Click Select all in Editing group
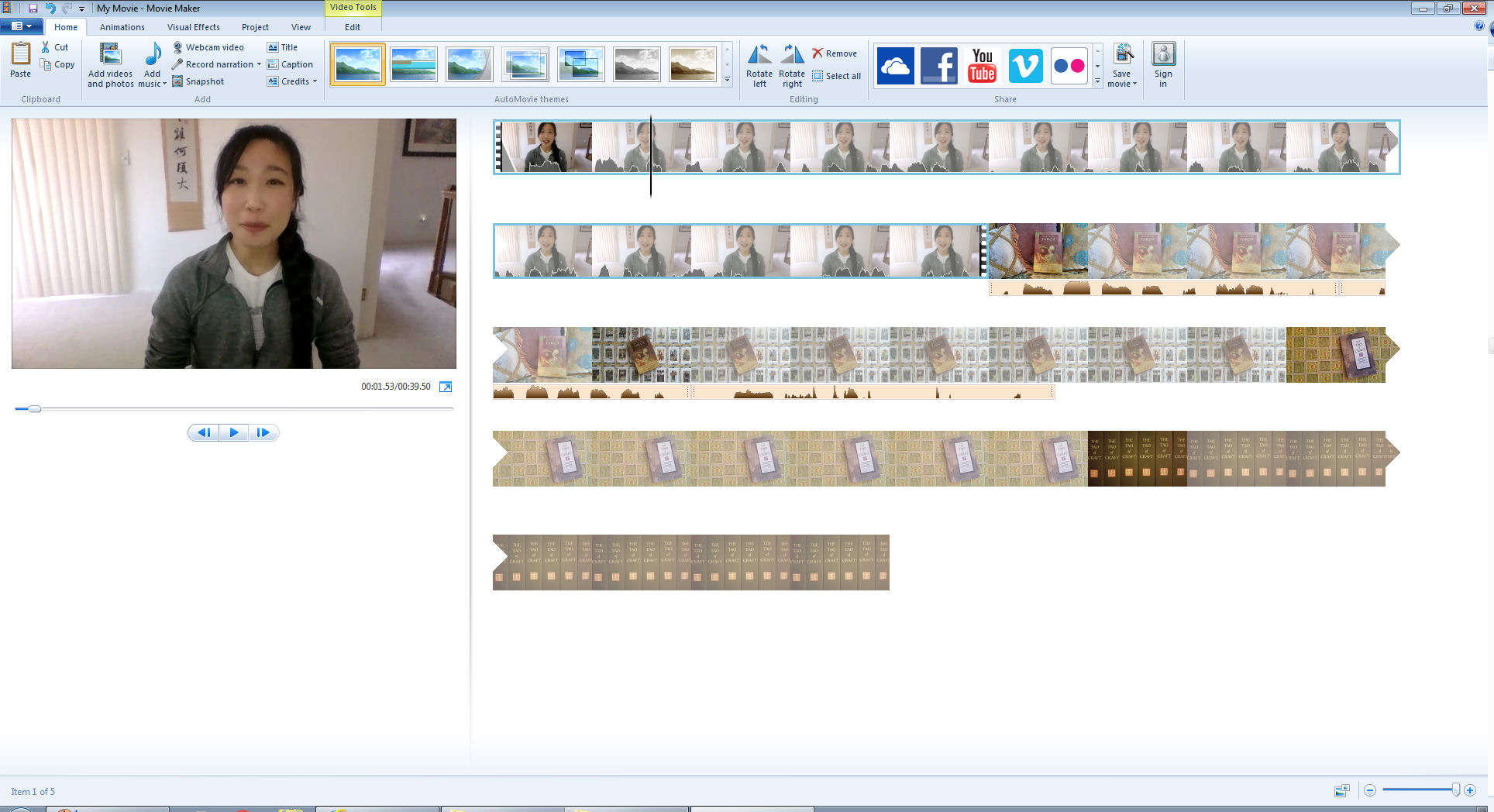1494x812 pixels. pos(836,76)
